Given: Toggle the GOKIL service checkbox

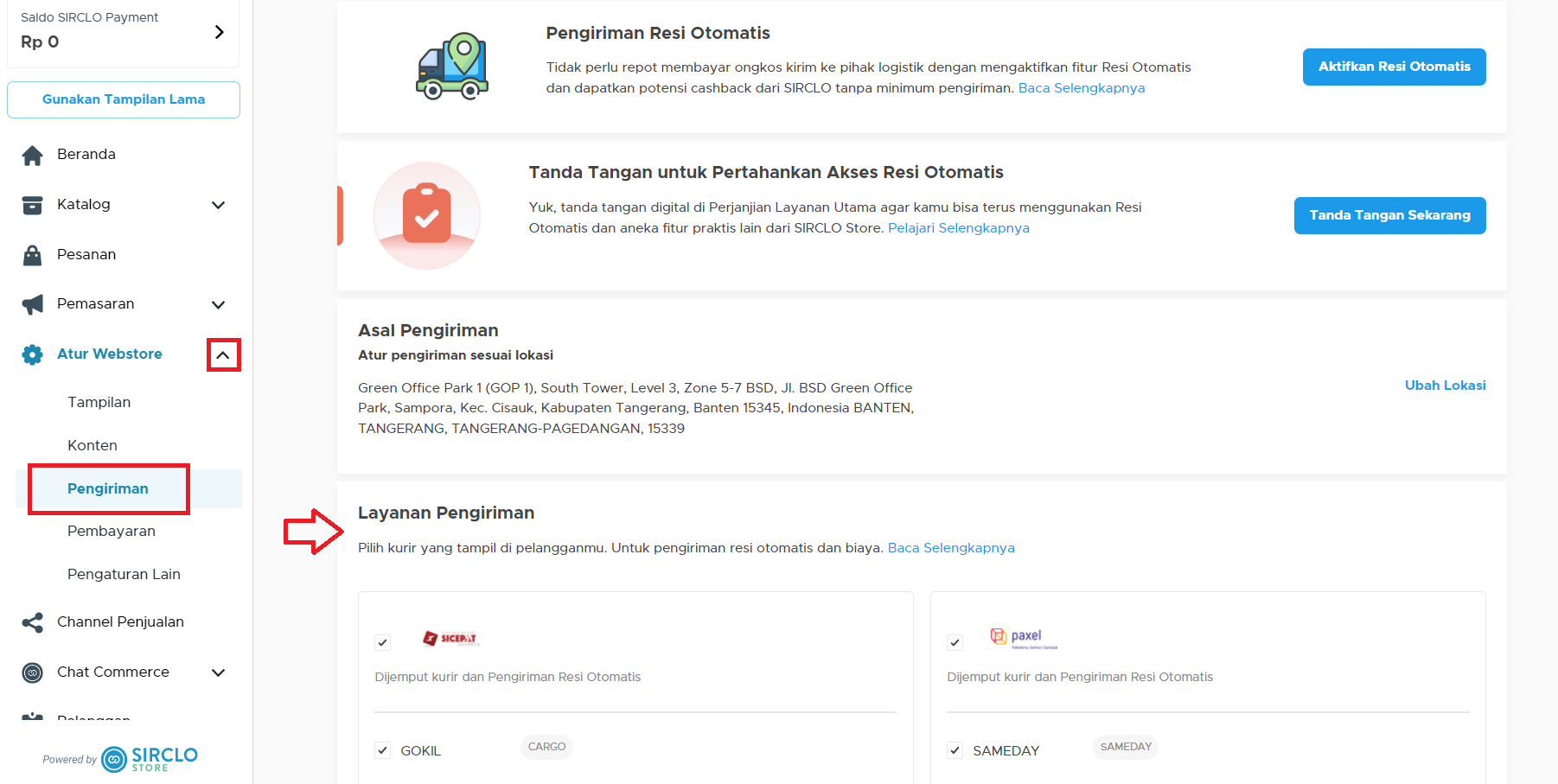Looking at the screenshot, I should 382,750.
